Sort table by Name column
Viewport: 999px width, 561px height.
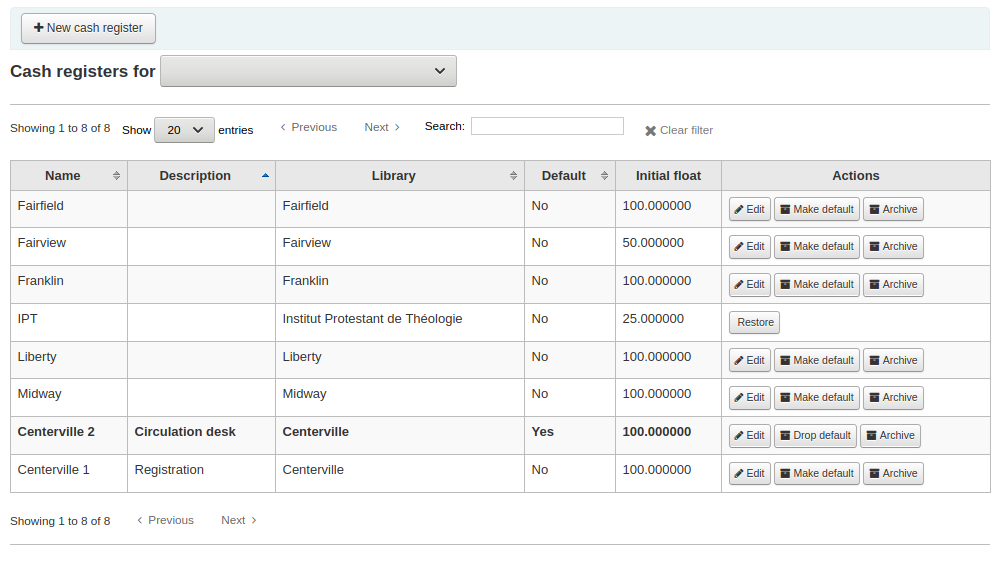click(63, 176)
